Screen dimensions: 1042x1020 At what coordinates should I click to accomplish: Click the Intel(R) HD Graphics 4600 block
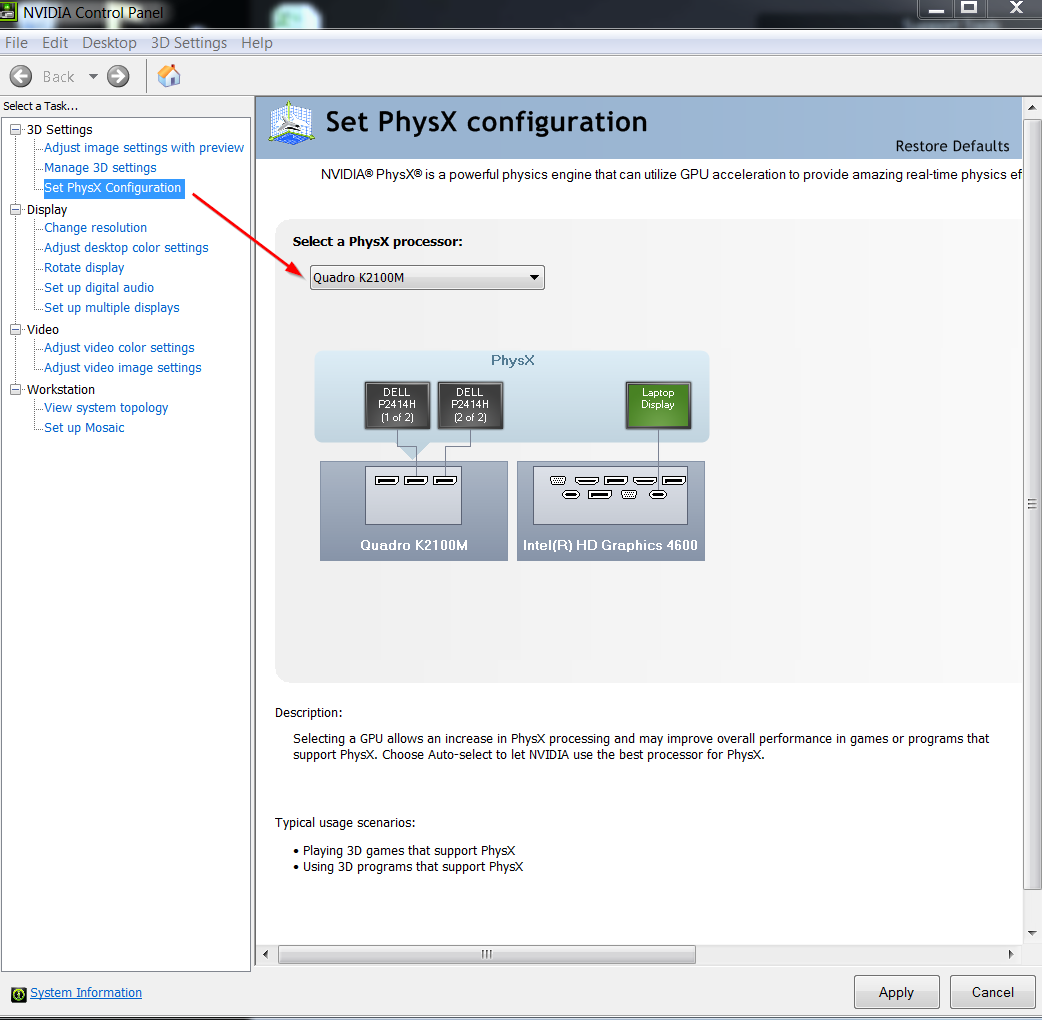(610, 510)
